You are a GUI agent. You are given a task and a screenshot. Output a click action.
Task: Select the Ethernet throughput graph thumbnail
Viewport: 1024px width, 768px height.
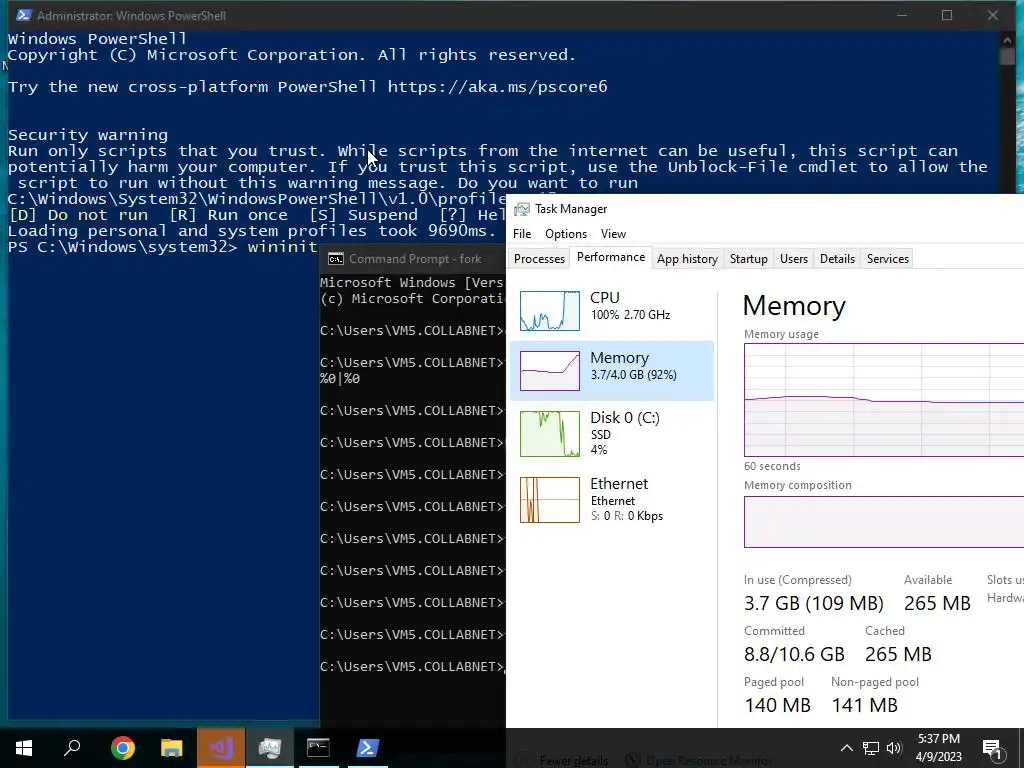point(549,500)
